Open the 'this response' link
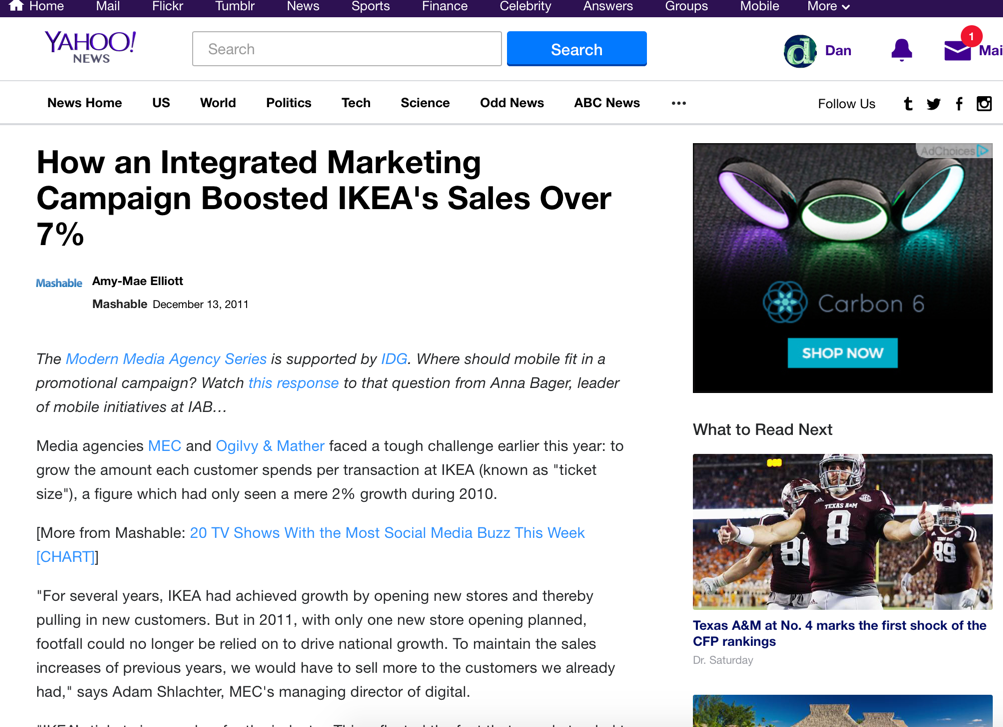 tap(294, 383)
